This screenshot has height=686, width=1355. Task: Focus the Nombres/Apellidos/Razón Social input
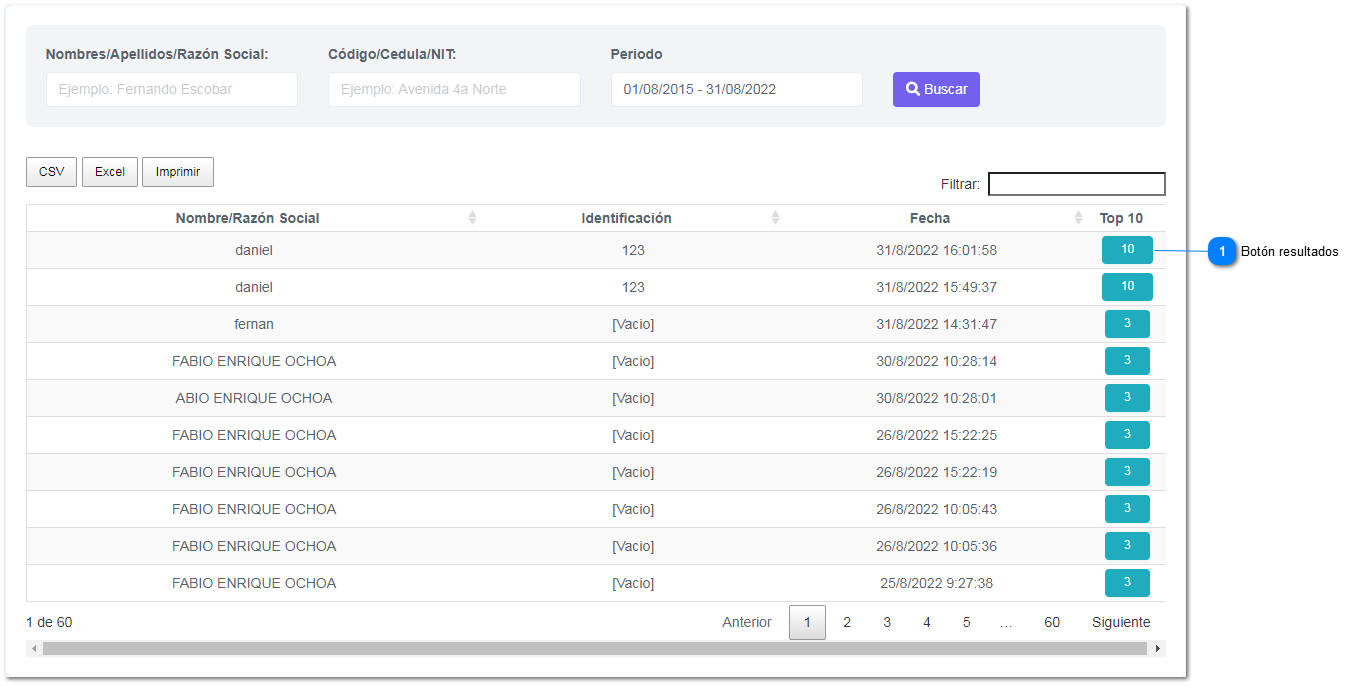172,89
